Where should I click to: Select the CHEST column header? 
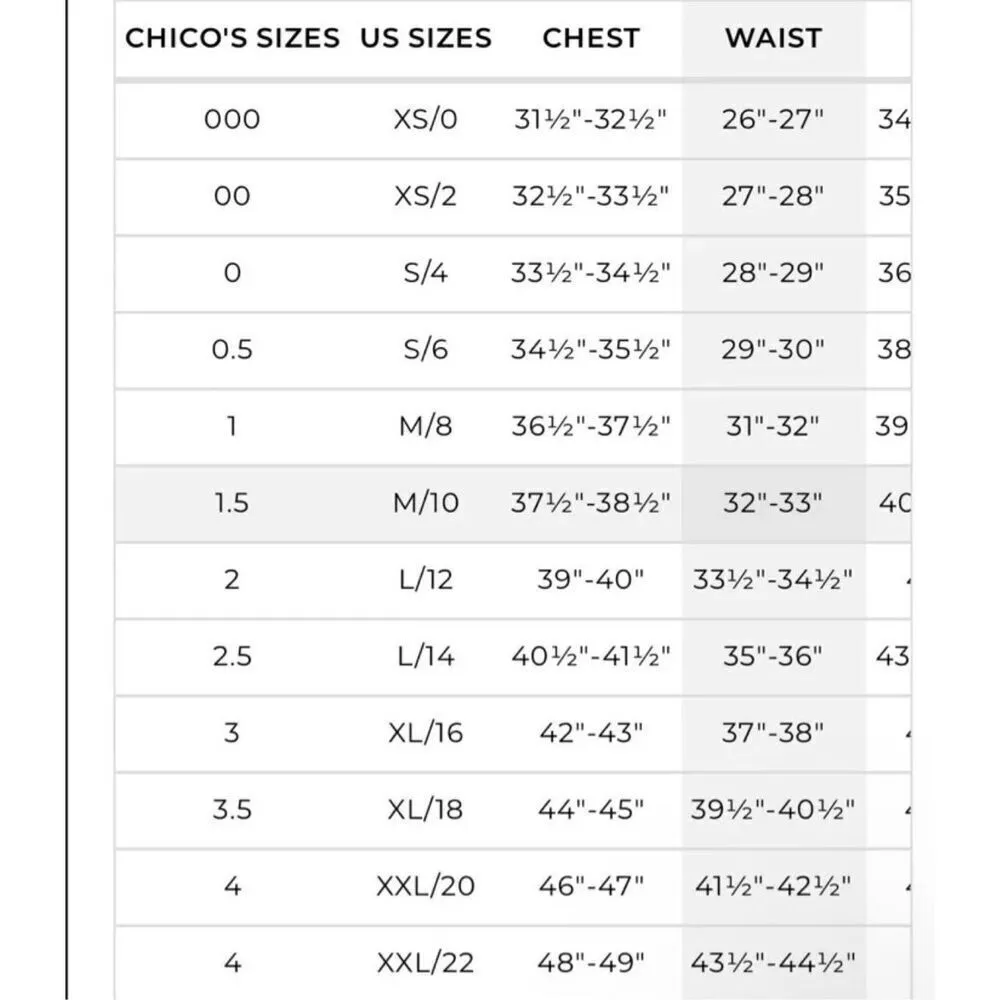point(590,39)
